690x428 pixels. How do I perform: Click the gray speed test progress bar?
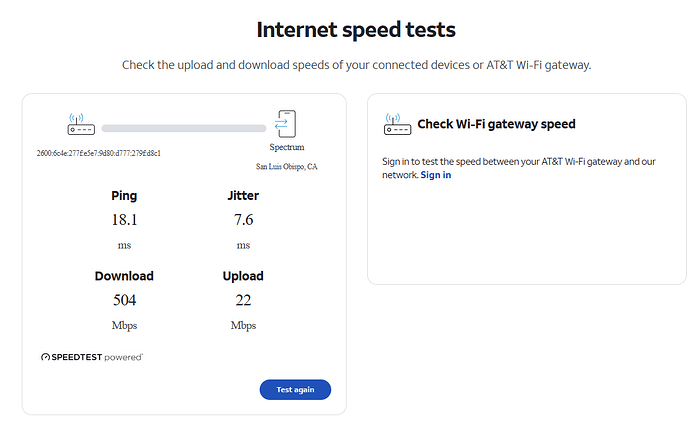[184, 128]
